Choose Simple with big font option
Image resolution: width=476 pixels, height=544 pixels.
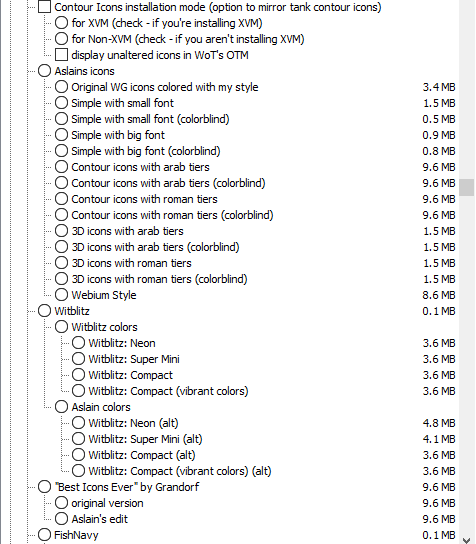pos(61,135)
